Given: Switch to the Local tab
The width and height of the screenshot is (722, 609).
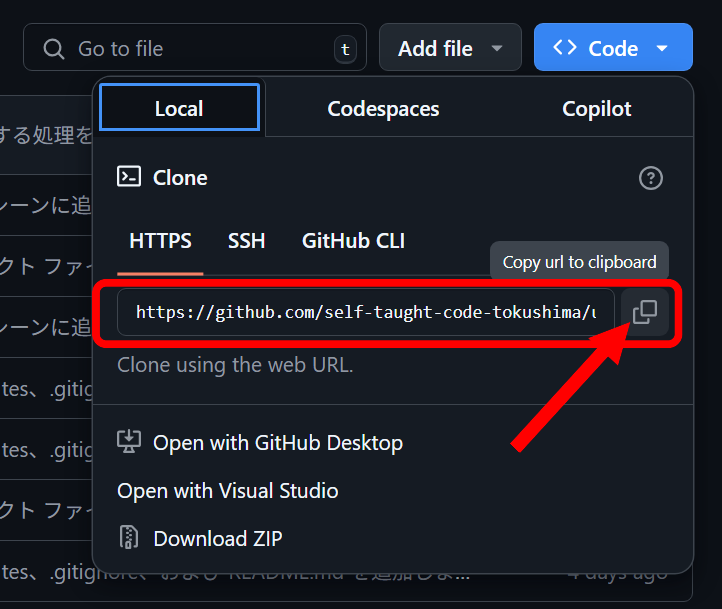Looking at the screenshot, I should pyautogui.click(x=180, y=107).
